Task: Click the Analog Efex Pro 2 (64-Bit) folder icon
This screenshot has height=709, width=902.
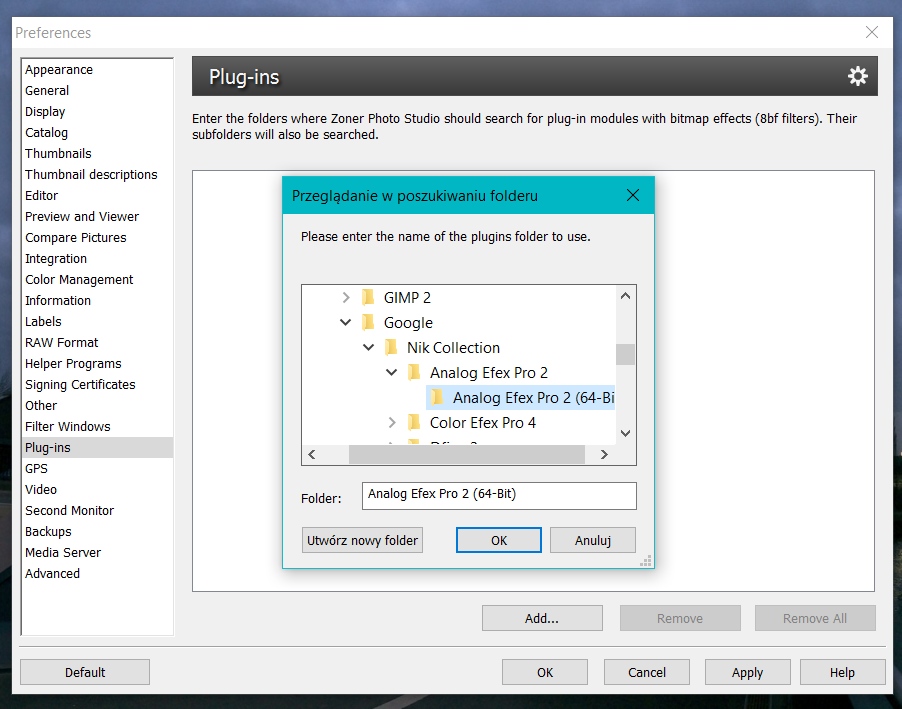Action: click(437, 397)
